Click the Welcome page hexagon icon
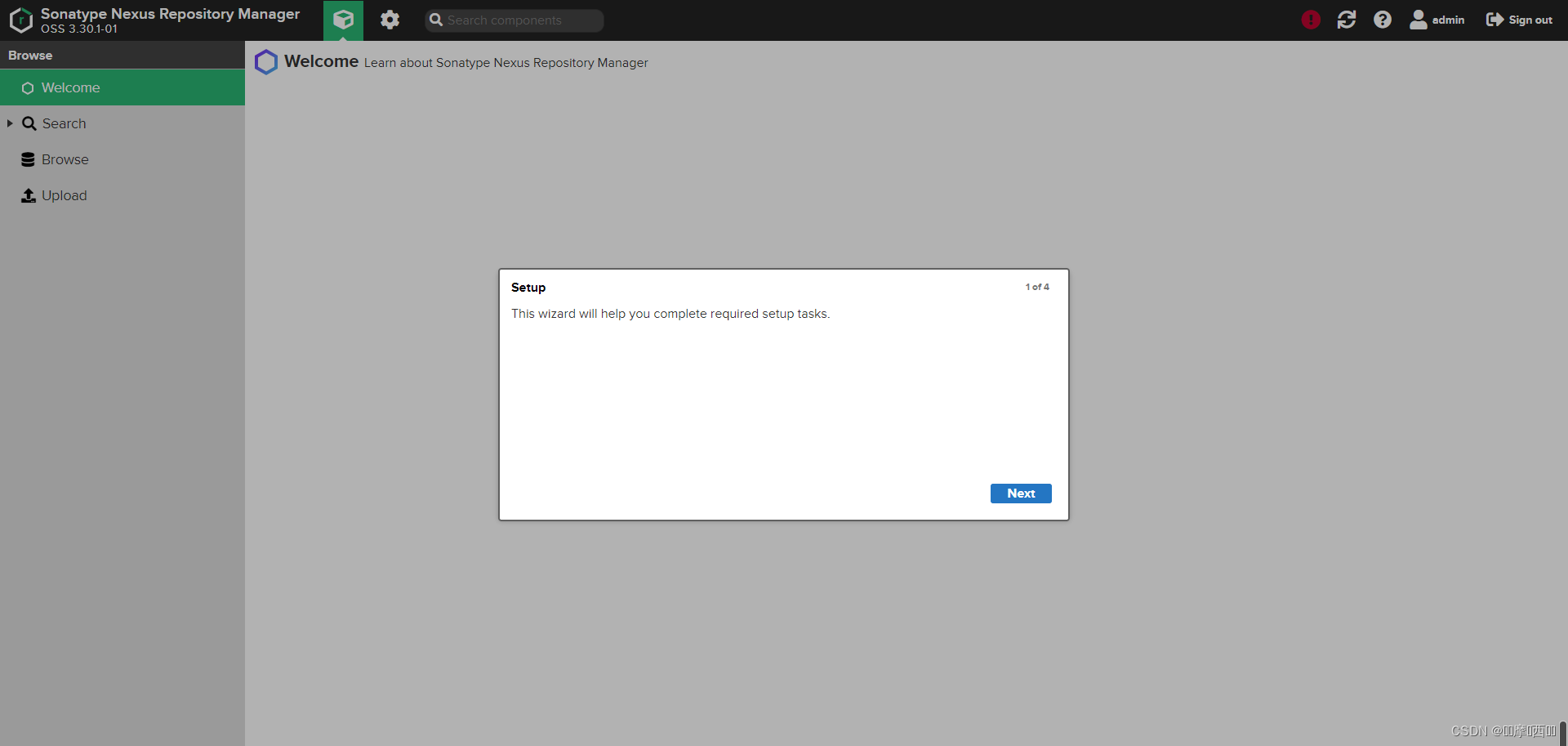Screen dimensions: 1568x746 click(266, 62)
